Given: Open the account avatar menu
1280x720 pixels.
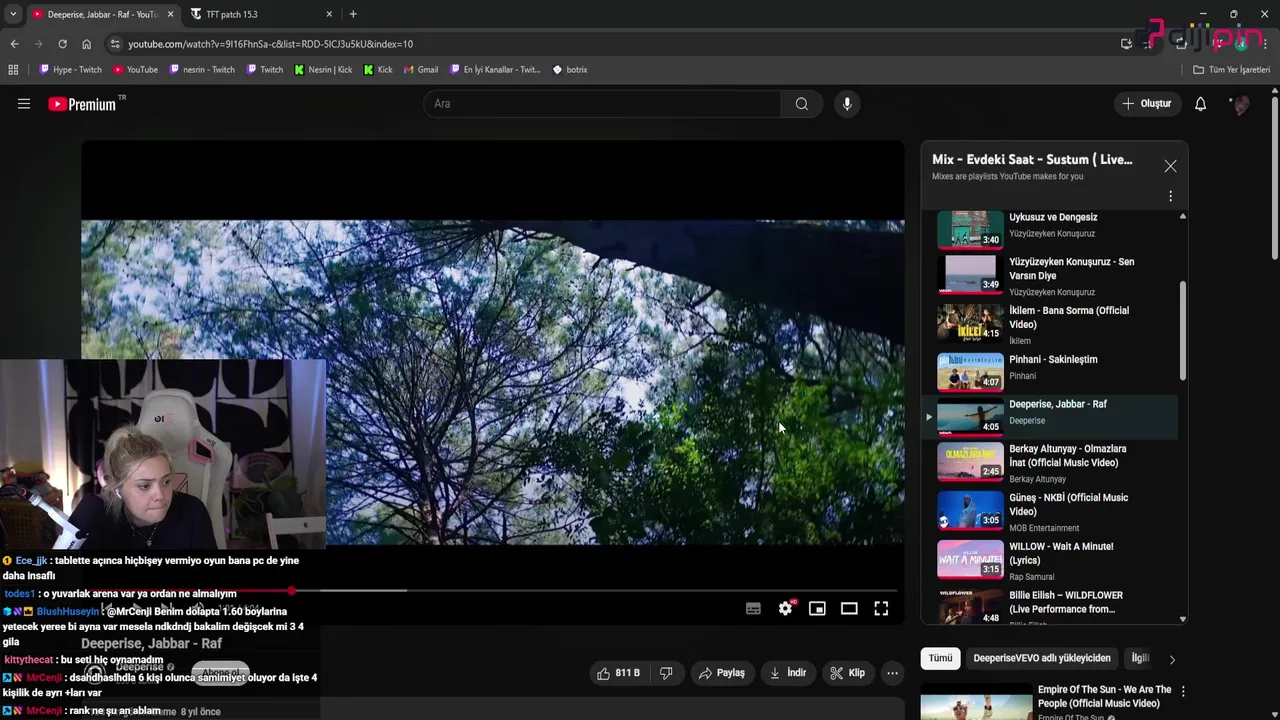Looking at the screenshot, I should point(1240,104).
